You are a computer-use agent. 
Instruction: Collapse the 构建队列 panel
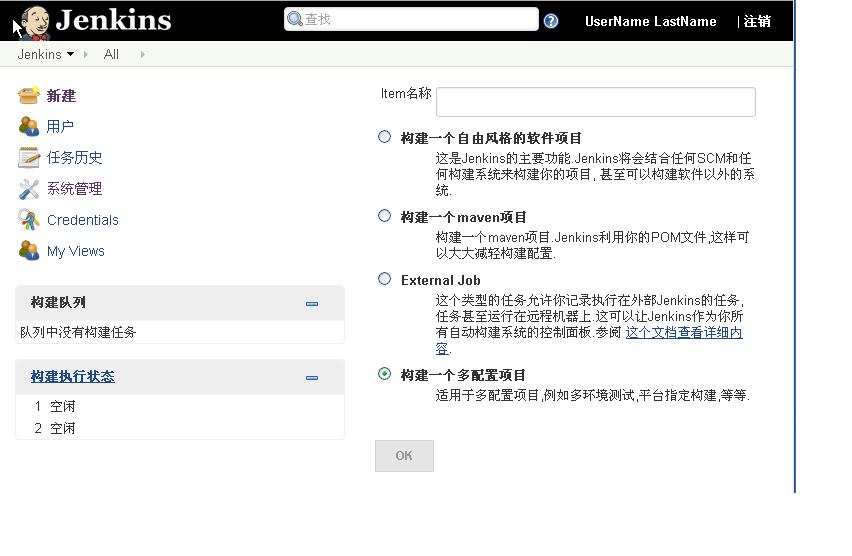pyautogui.click(x=312, y=303)
